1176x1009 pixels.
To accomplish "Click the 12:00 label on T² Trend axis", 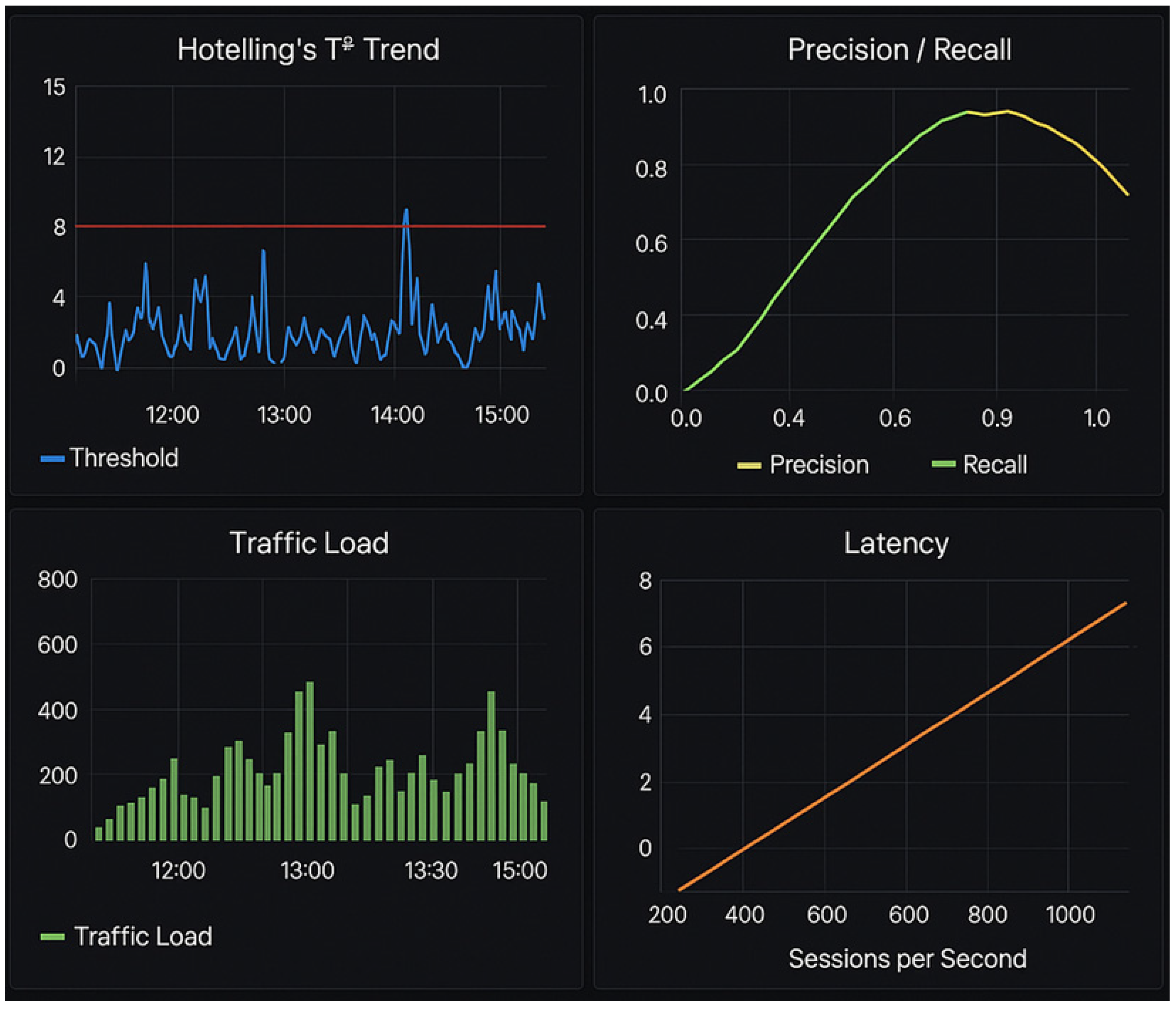I will click(173, 415).
